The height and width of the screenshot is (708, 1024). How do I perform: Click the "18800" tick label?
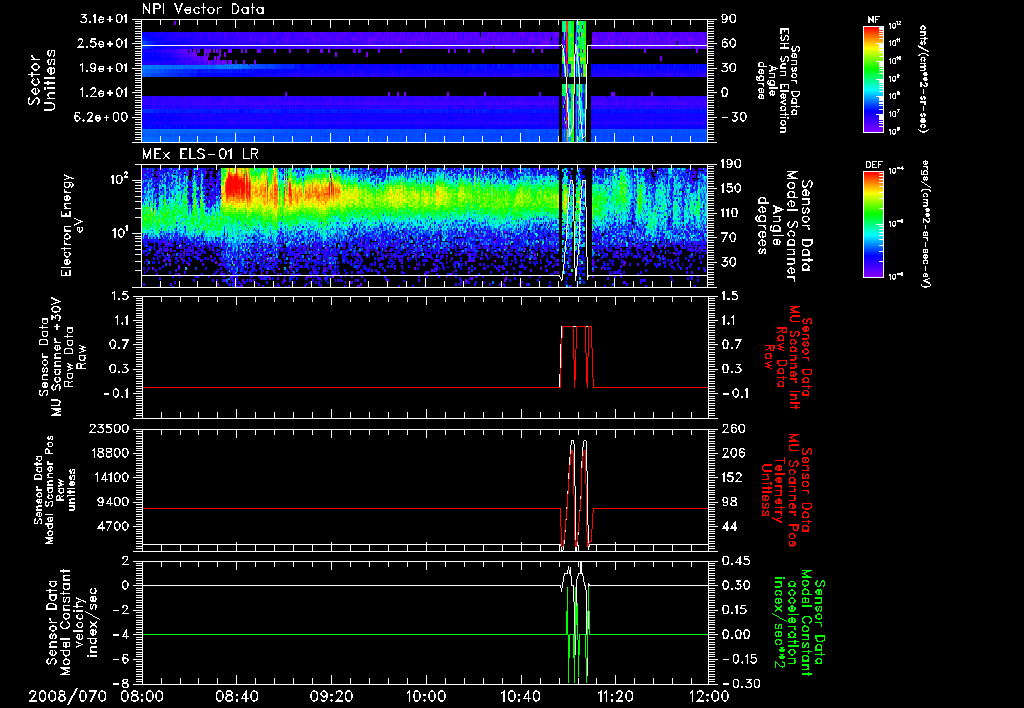pos(110,453)
